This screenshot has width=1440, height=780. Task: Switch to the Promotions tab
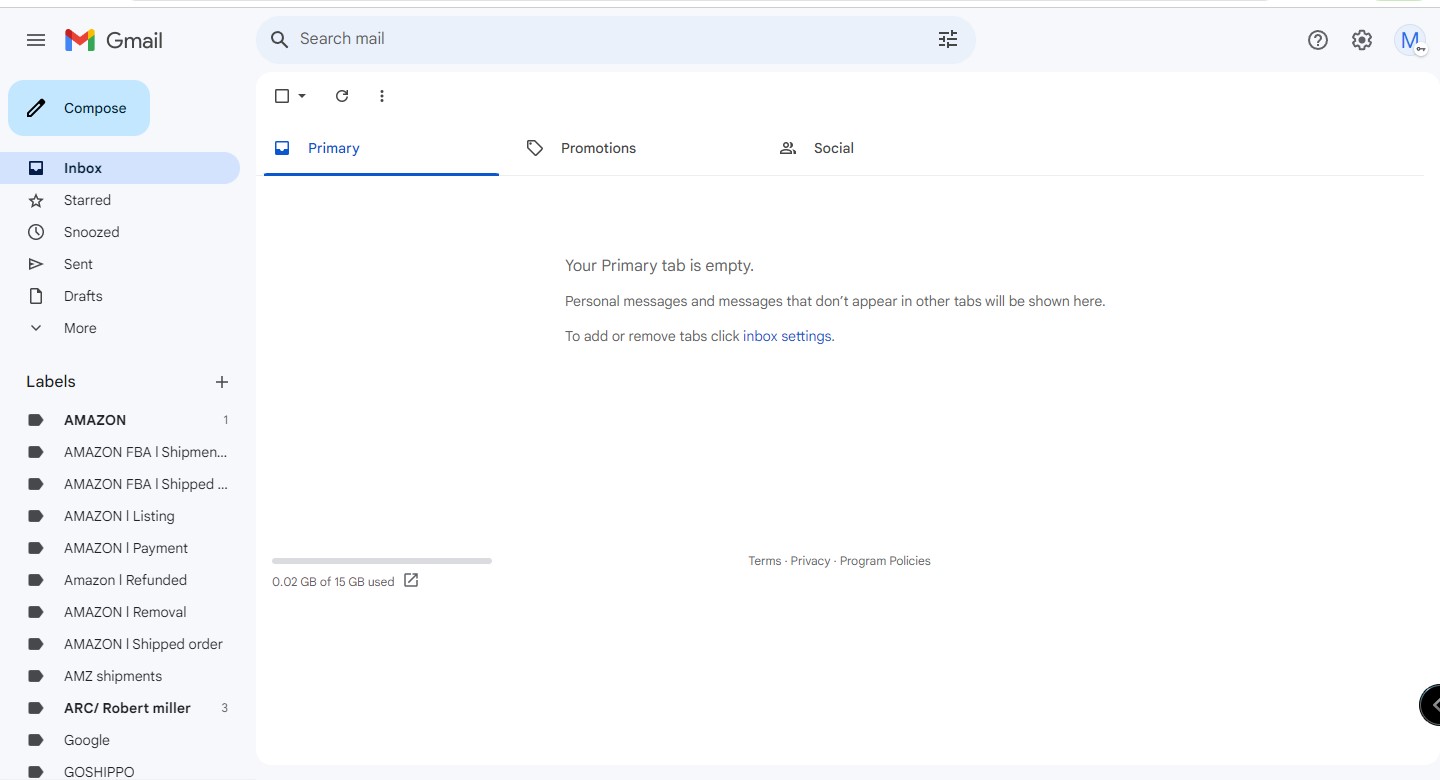[634, 148]
